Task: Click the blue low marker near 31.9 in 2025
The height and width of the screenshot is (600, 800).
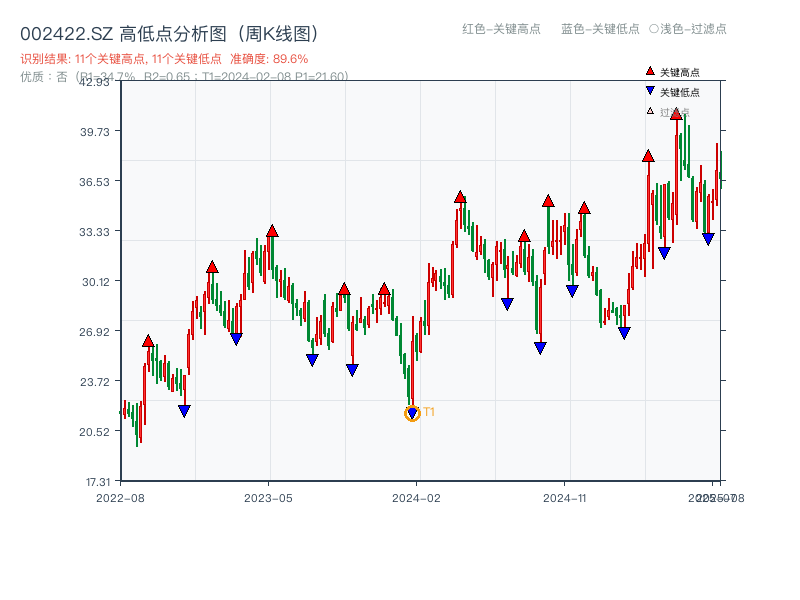Action: coord(664,253)
